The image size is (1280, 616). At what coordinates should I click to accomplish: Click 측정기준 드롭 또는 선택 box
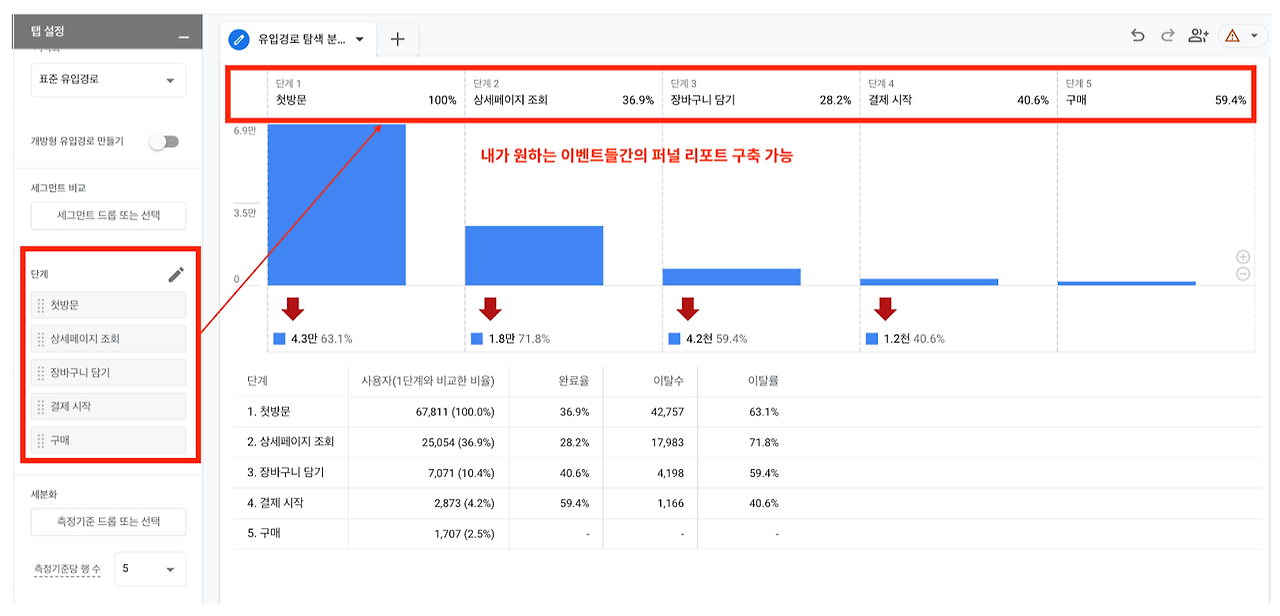108,521
